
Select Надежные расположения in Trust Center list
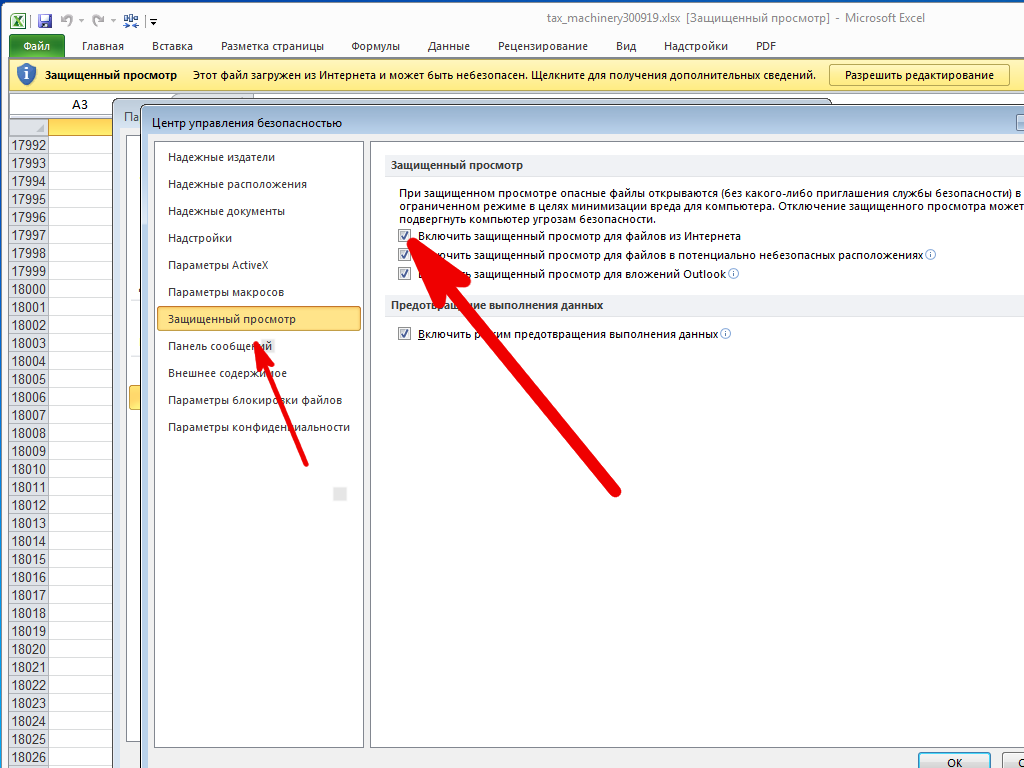pos(259,184)
